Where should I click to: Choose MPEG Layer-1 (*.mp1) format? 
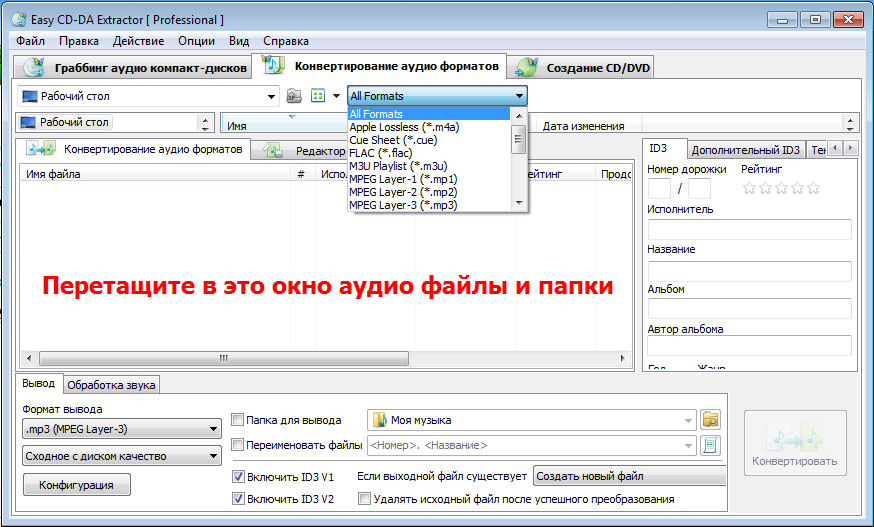[x=428, y=179]
